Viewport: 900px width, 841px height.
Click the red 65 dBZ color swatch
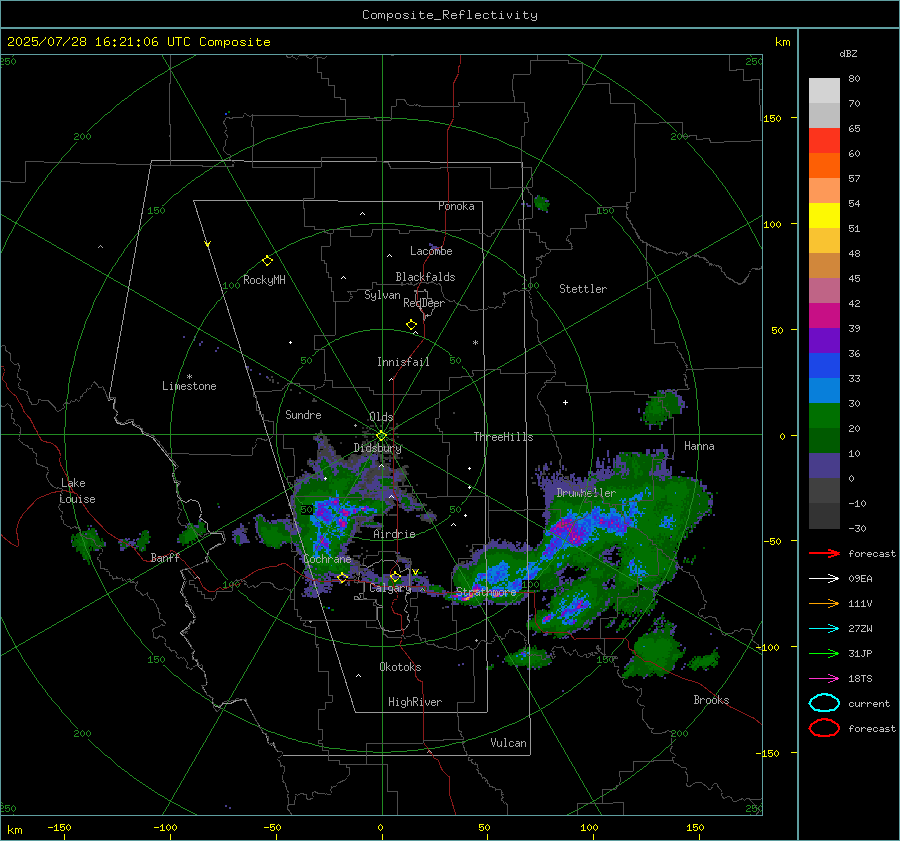coord(824,141)
